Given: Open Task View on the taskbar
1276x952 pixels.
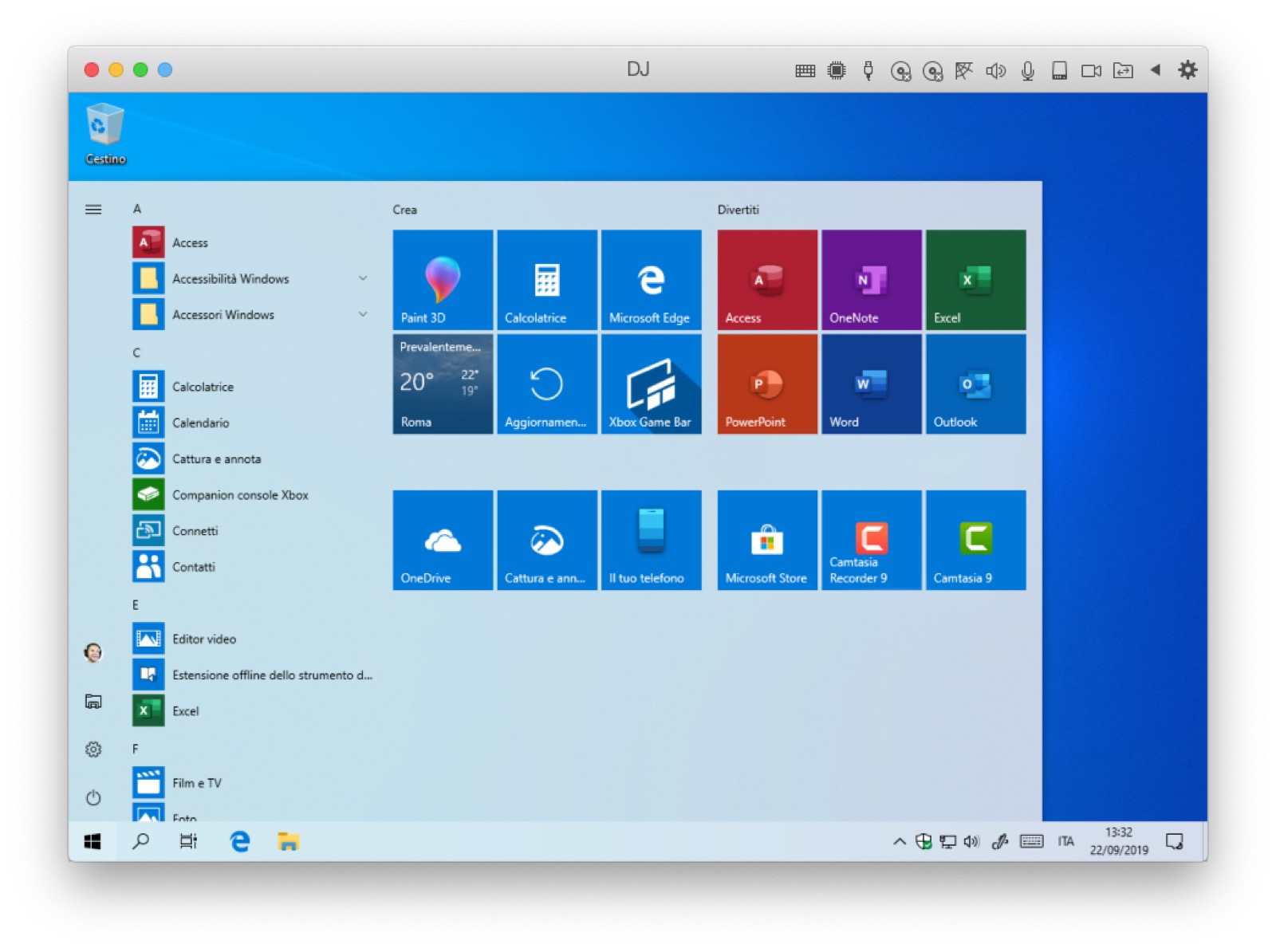Looking at the screenshot, I should (189, 841).
